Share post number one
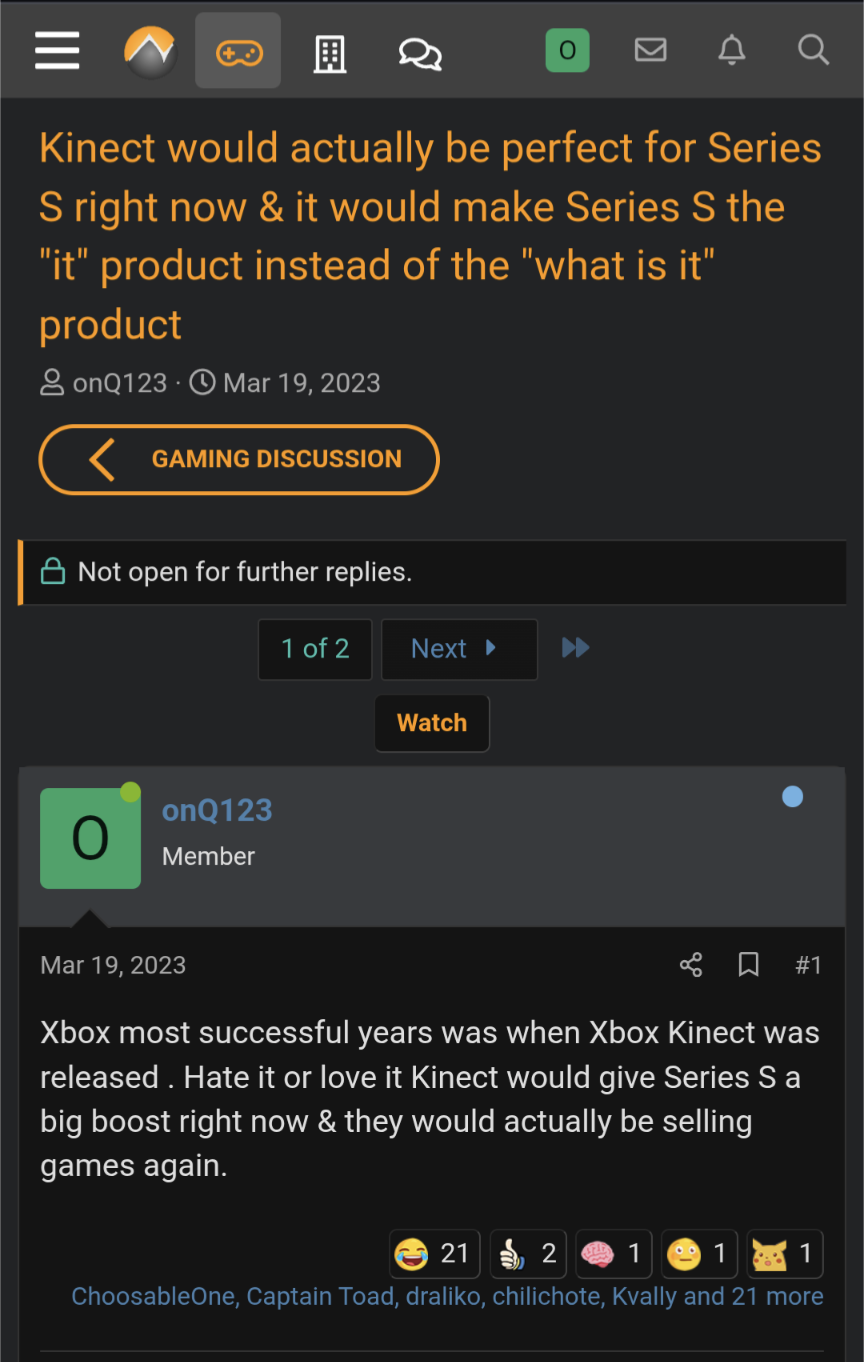Viewport: 864px width, 1362px height. [x=691, y=965]
